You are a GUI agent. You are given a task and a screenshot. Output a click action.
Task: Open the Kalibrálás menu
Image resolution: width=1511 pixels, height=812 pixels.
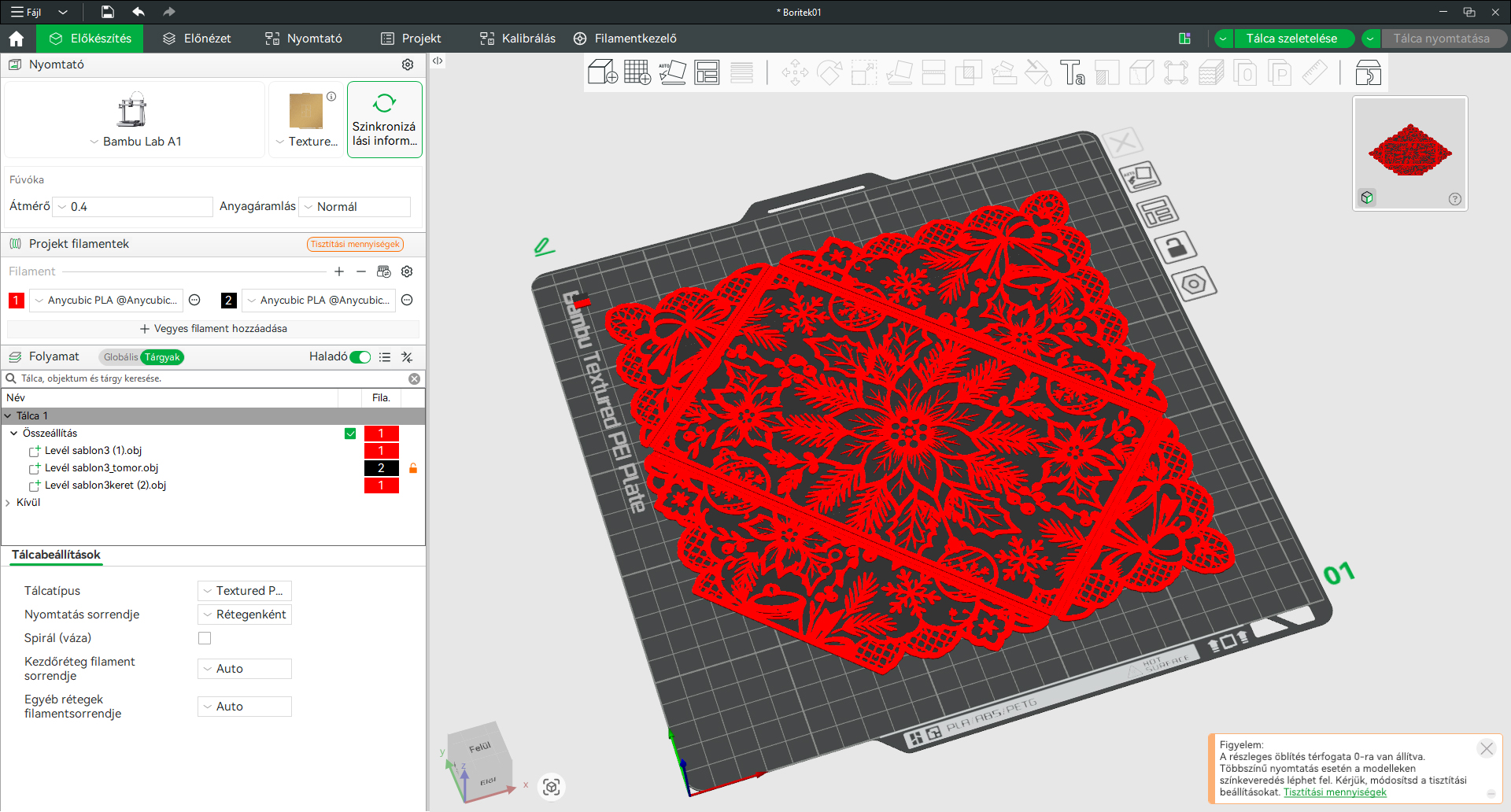click(518, 39)
